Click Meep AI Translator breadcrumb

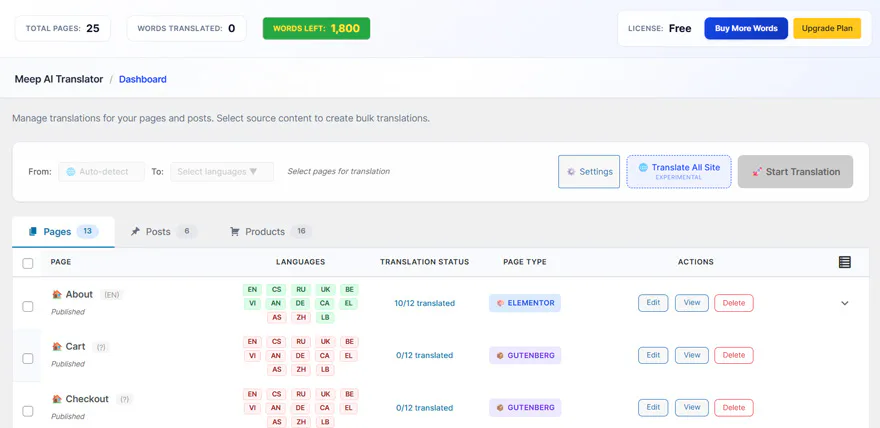59,79
